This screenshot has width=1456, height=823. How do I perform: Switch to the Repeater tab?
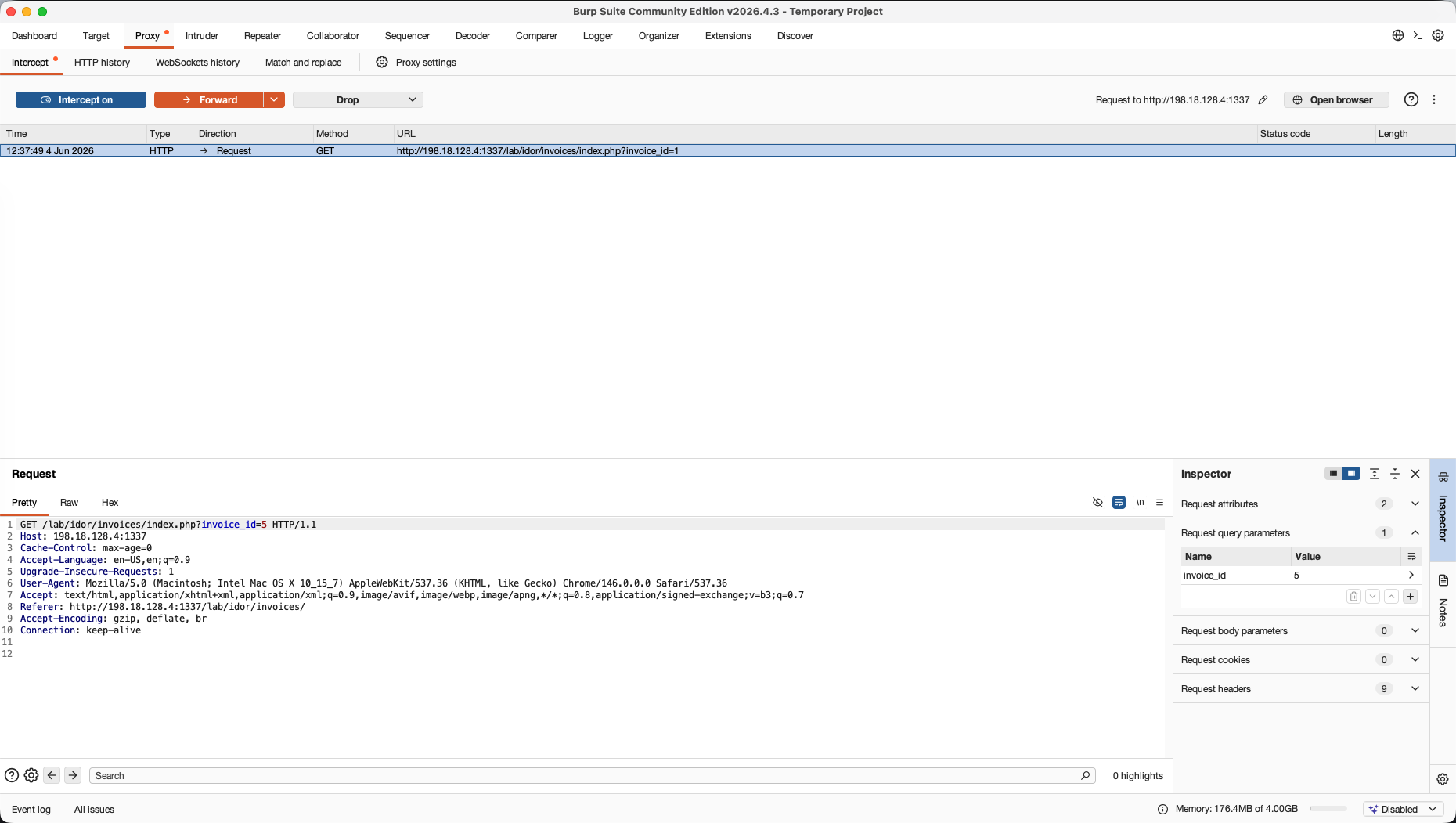pos(262,35)
